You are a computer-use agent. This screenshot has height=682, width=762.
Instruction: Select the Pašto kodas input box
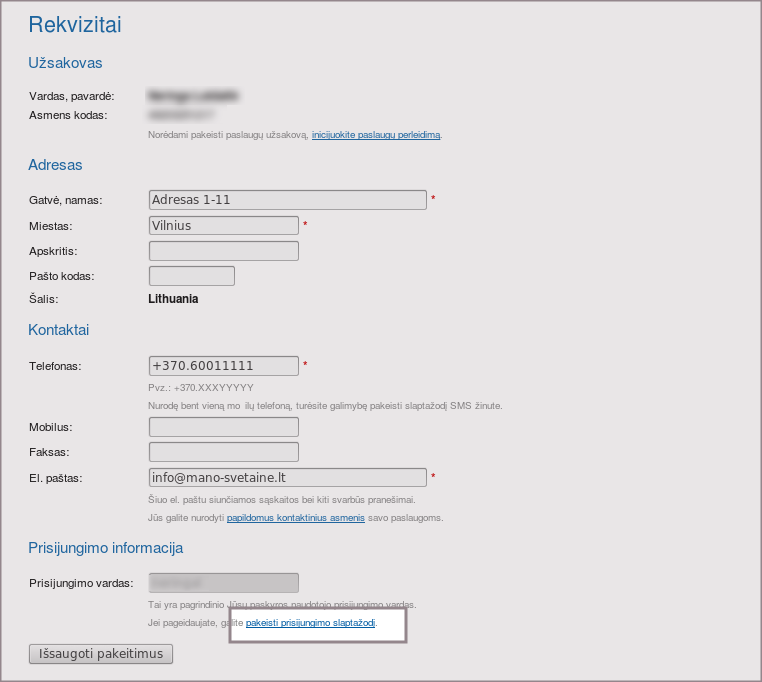tap(191, 276)
